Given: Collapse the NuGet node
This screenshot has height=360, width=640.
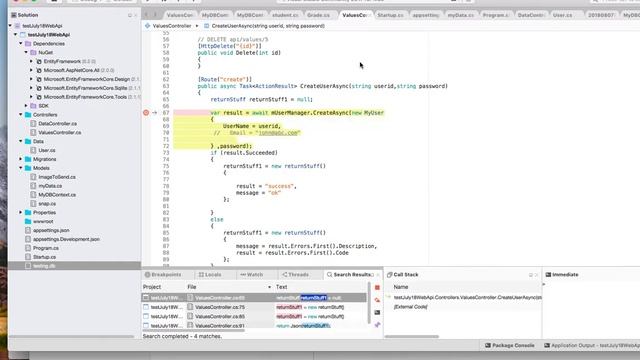Looking at the screenshot, I should point(26,52).
